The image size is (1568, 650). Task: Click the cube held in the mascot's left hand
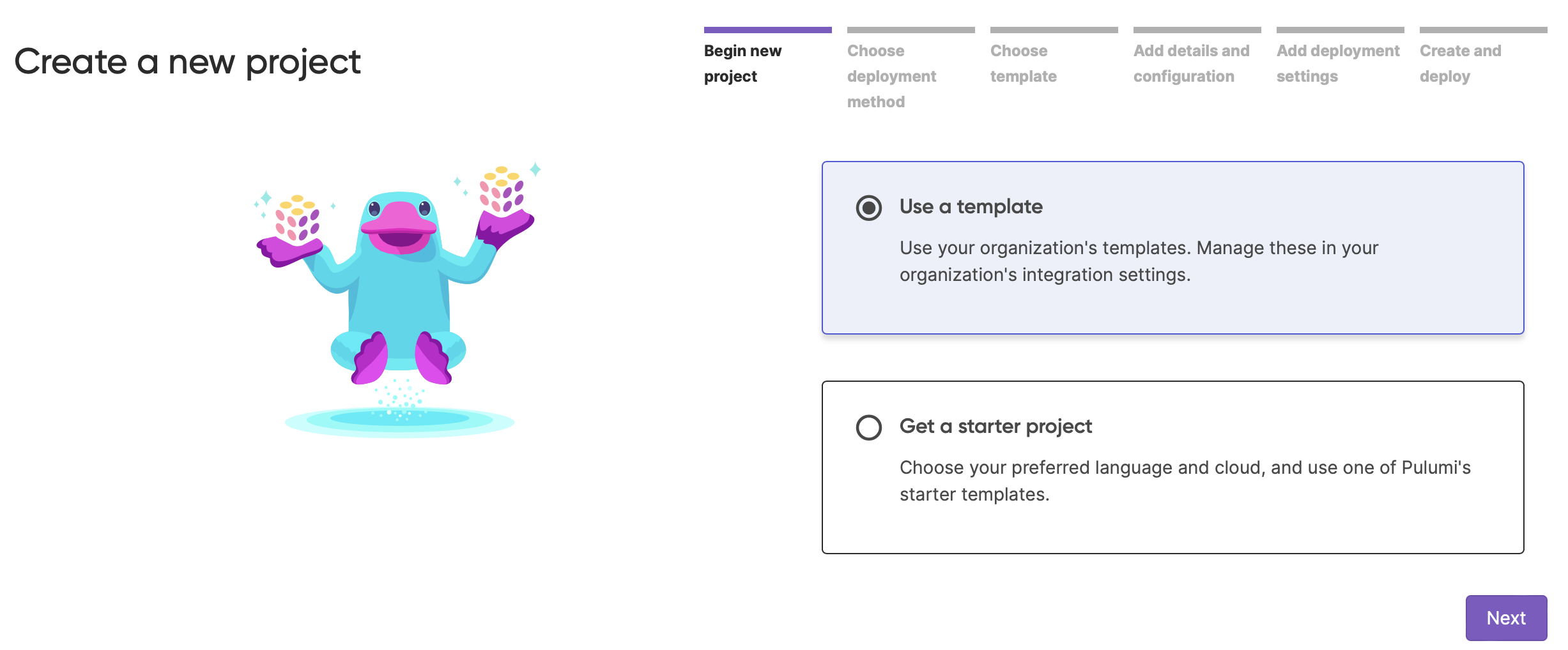tap(297, 218)
